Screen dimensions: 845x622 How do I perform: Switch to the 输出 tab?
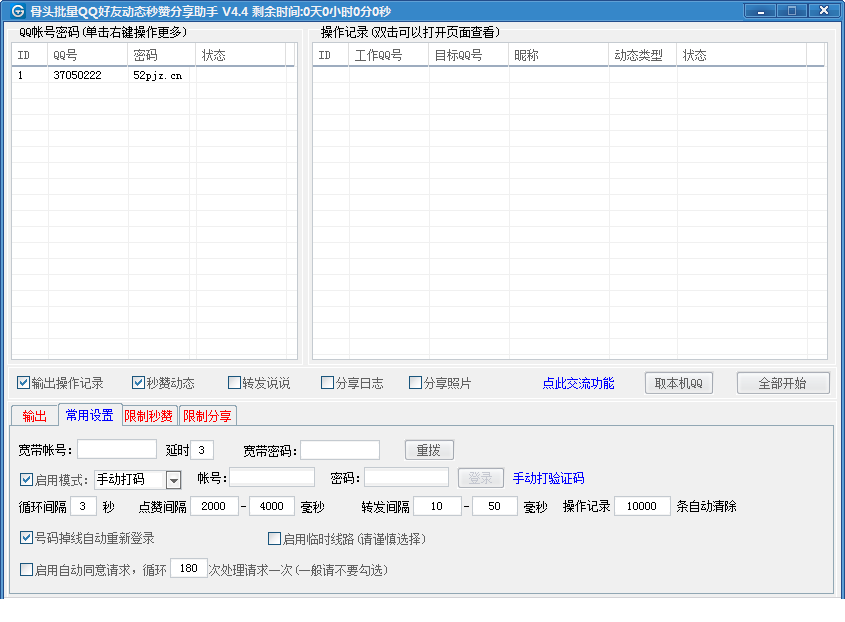(x=34, y=416)
